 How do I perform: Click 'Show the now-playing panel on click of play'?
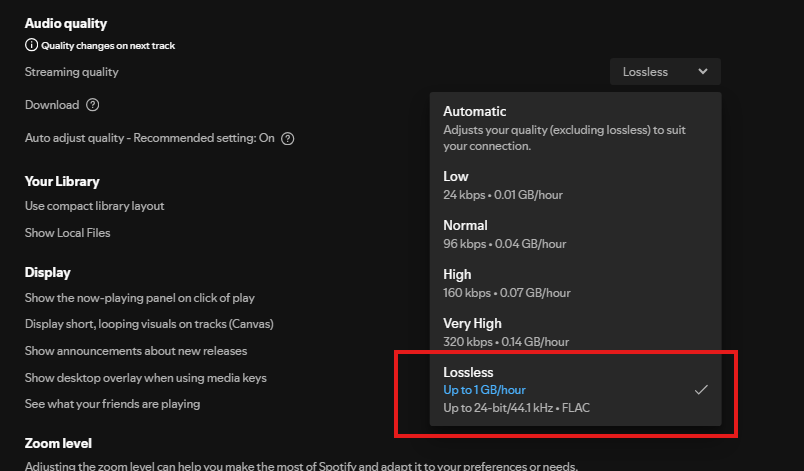coord(139,298)
